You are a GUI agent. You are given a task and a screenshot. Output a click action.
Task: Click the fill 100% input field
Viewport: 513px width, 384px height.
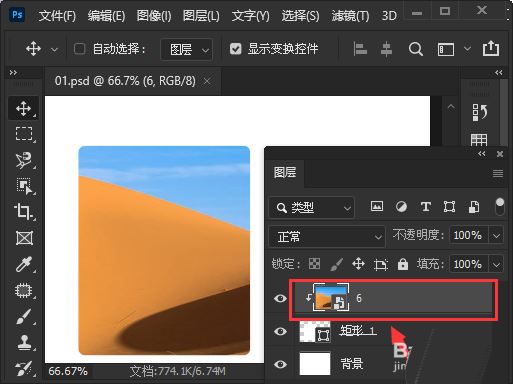468,265
